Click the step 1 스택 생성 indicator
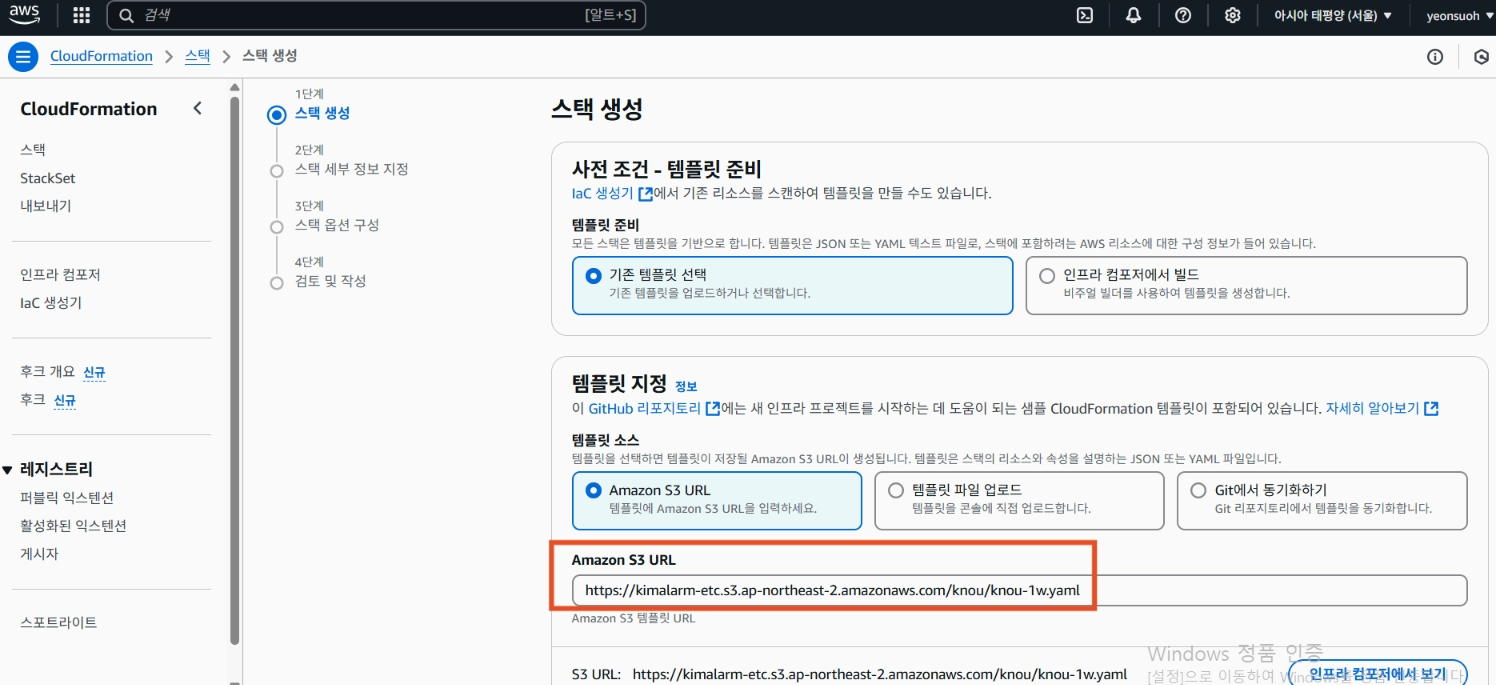Screen dimensions: 1496x685 (x=277, y=114)
